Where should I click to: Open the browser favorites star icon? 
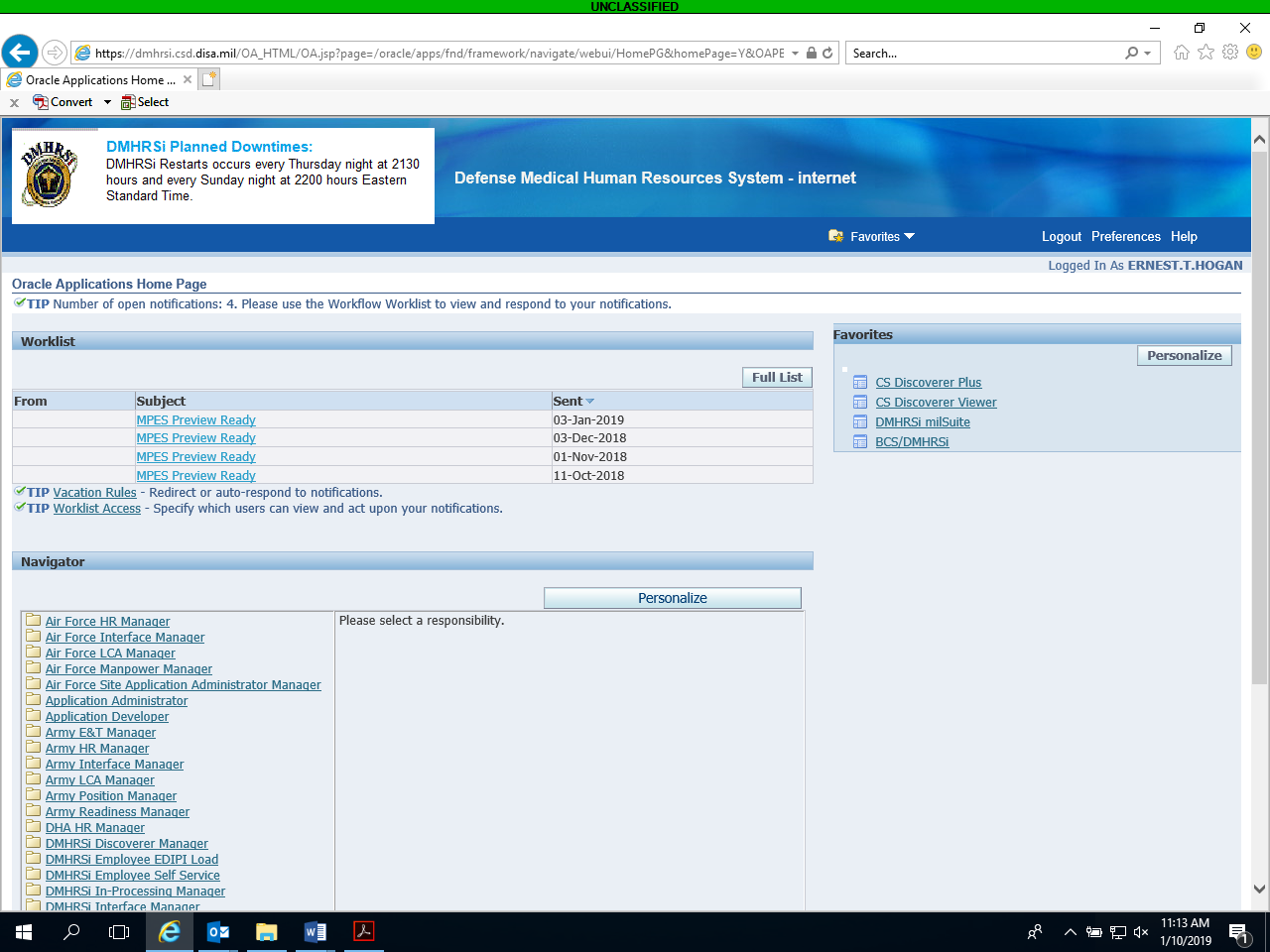[x=1206, y=53]
